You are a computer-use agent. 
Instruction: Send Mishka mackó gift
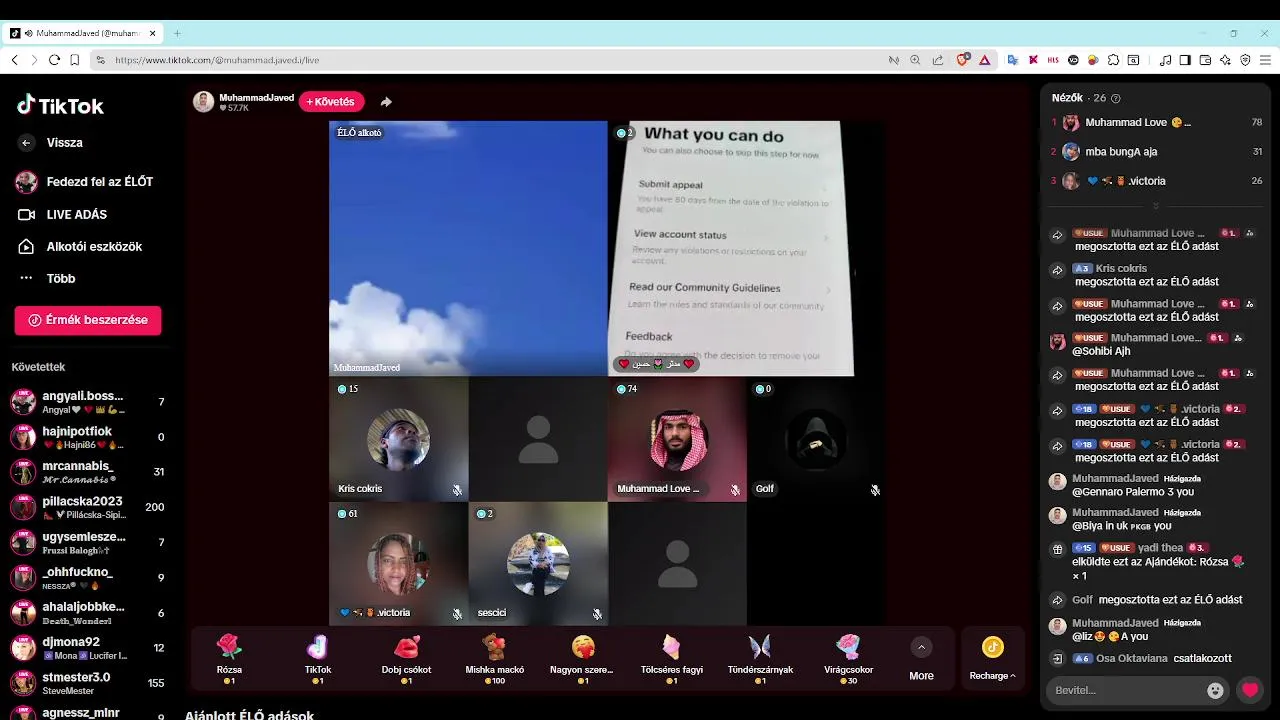[494, 658]
